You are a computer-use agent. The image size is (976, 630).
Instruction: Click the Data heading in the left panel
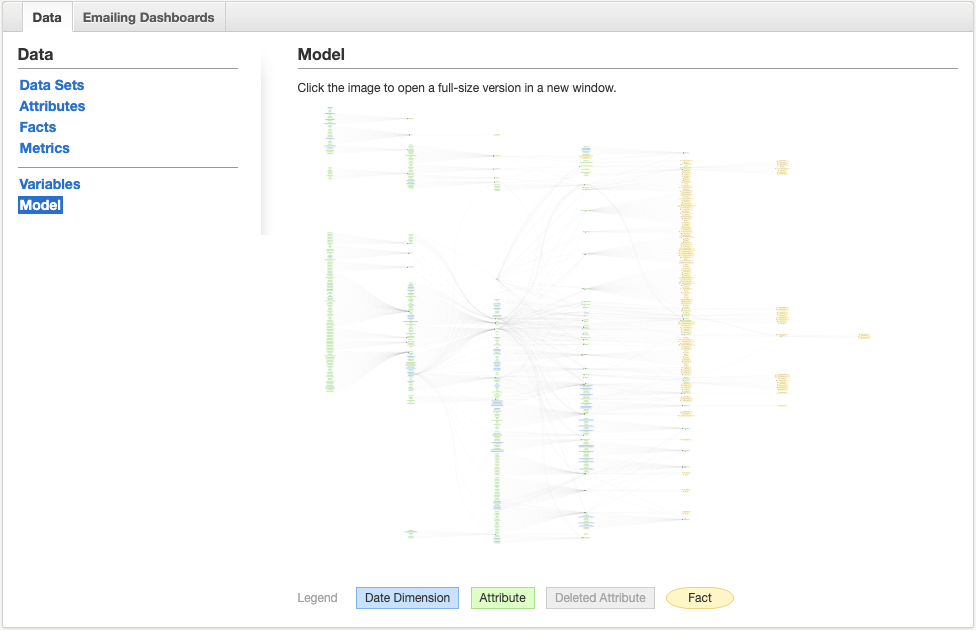point(34,54)
